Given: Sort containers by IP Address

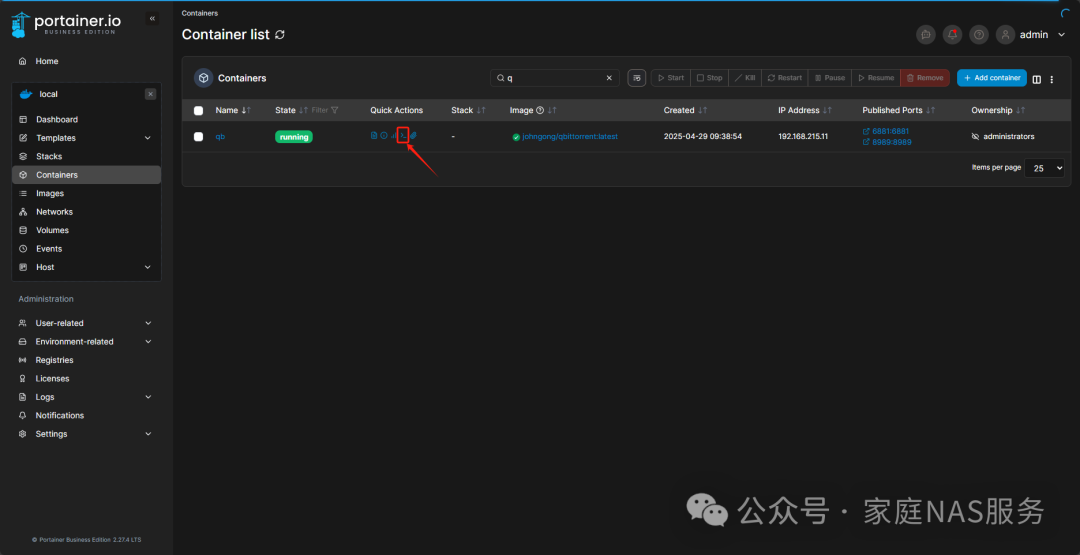Looking at the screenshot, I should [828, 110].
